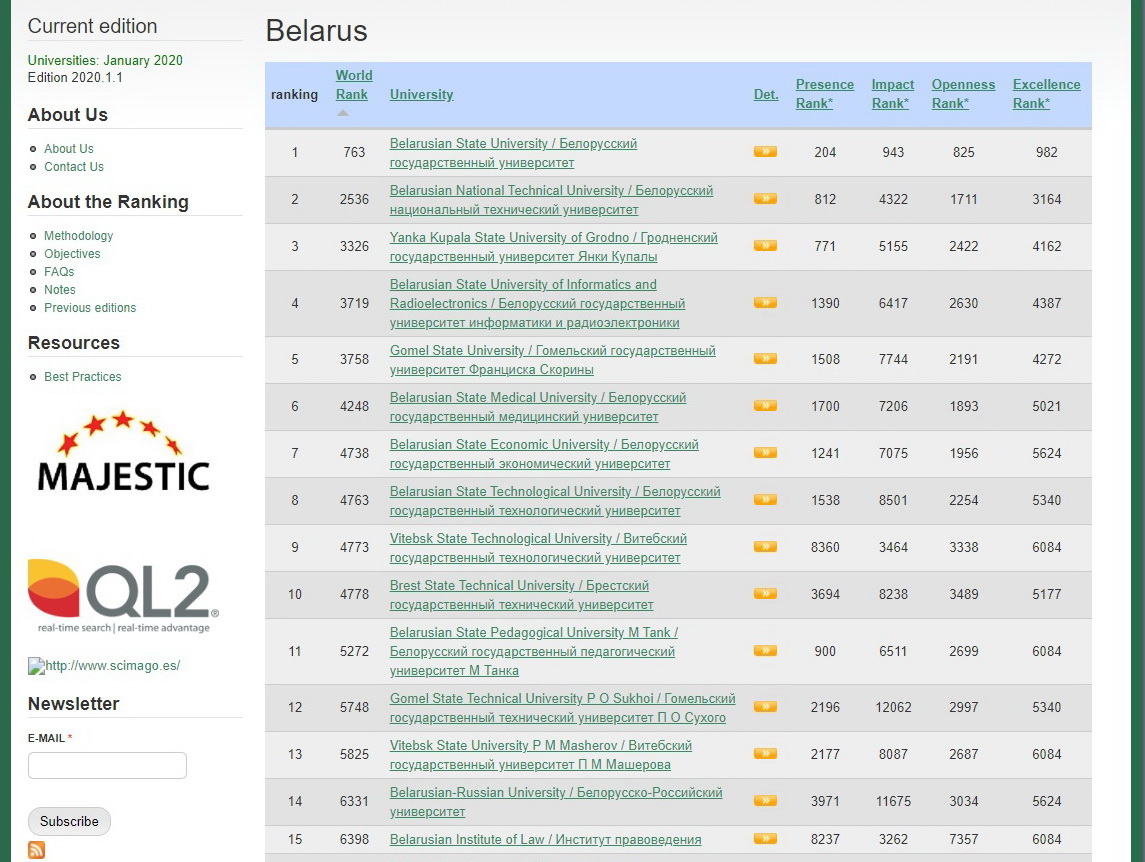Open details icon for Belarusian State University
Screen dimensions: 1145x862
[765, 152]
